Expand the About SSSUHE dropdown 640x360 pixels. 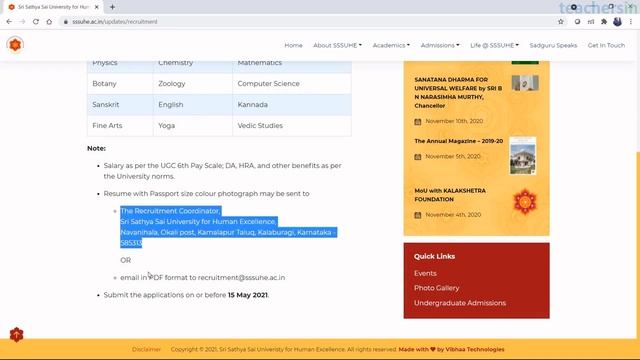point(338,45)
